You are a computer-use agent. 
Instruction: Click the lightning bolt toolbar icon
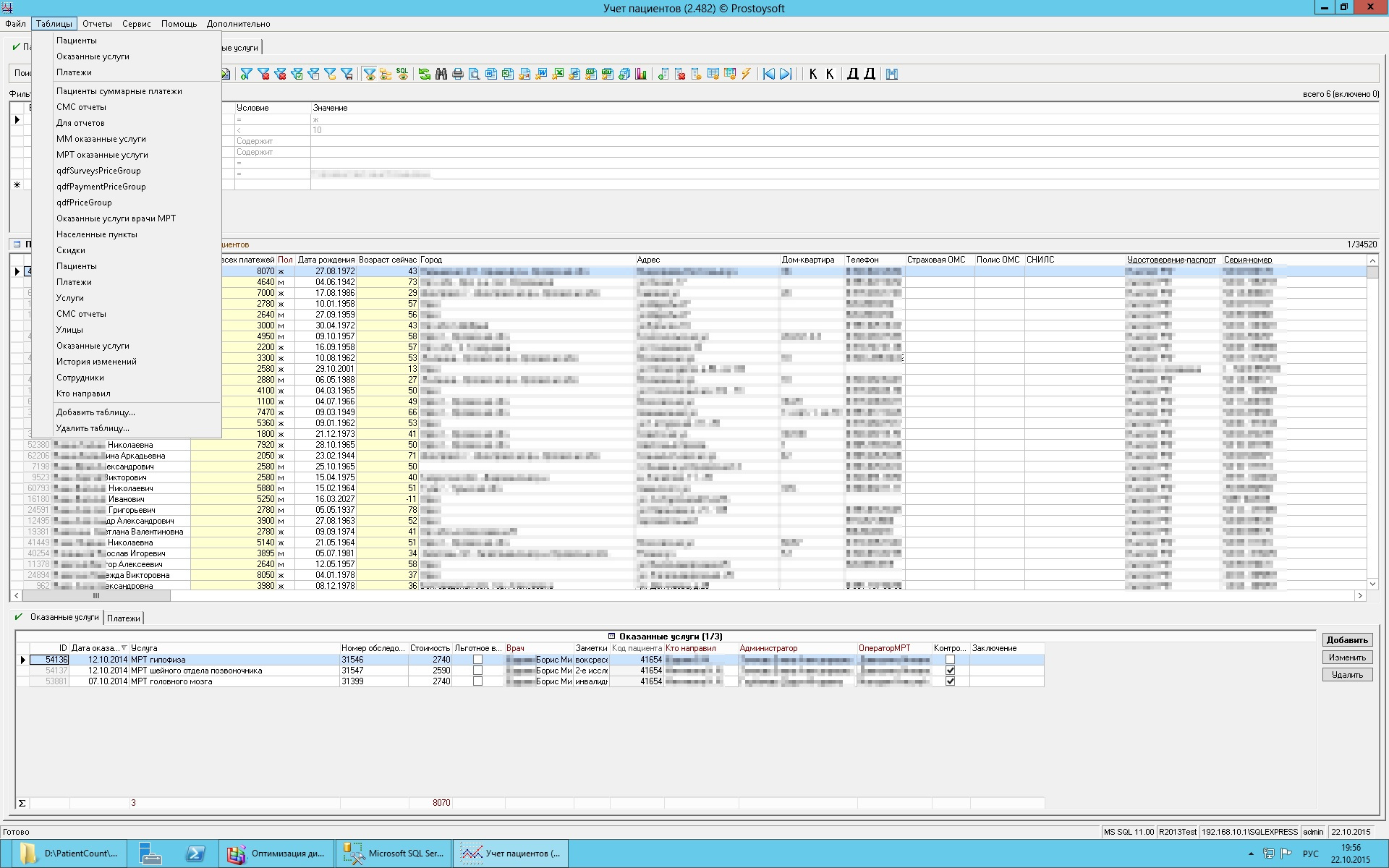[x=746, y=74]
